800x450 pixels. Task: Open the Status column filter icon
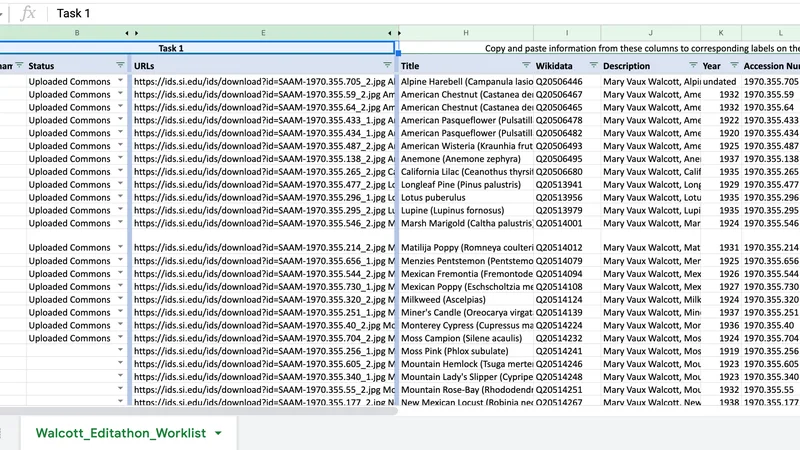point(120,65)
